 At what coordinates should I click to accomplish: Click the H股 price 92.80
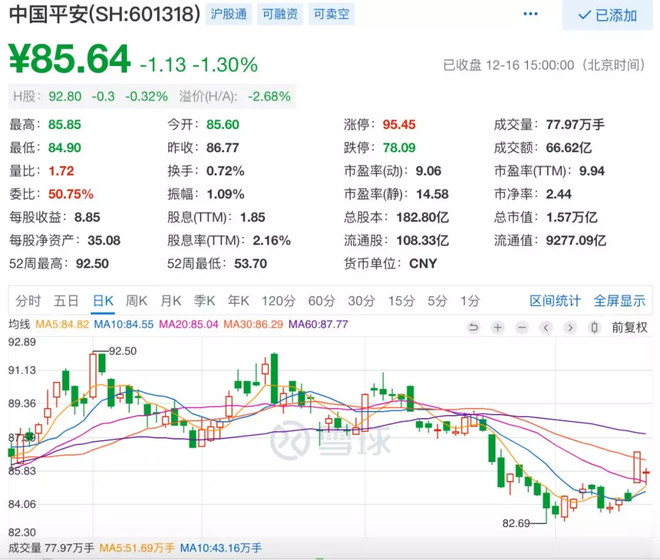[65, 96]
